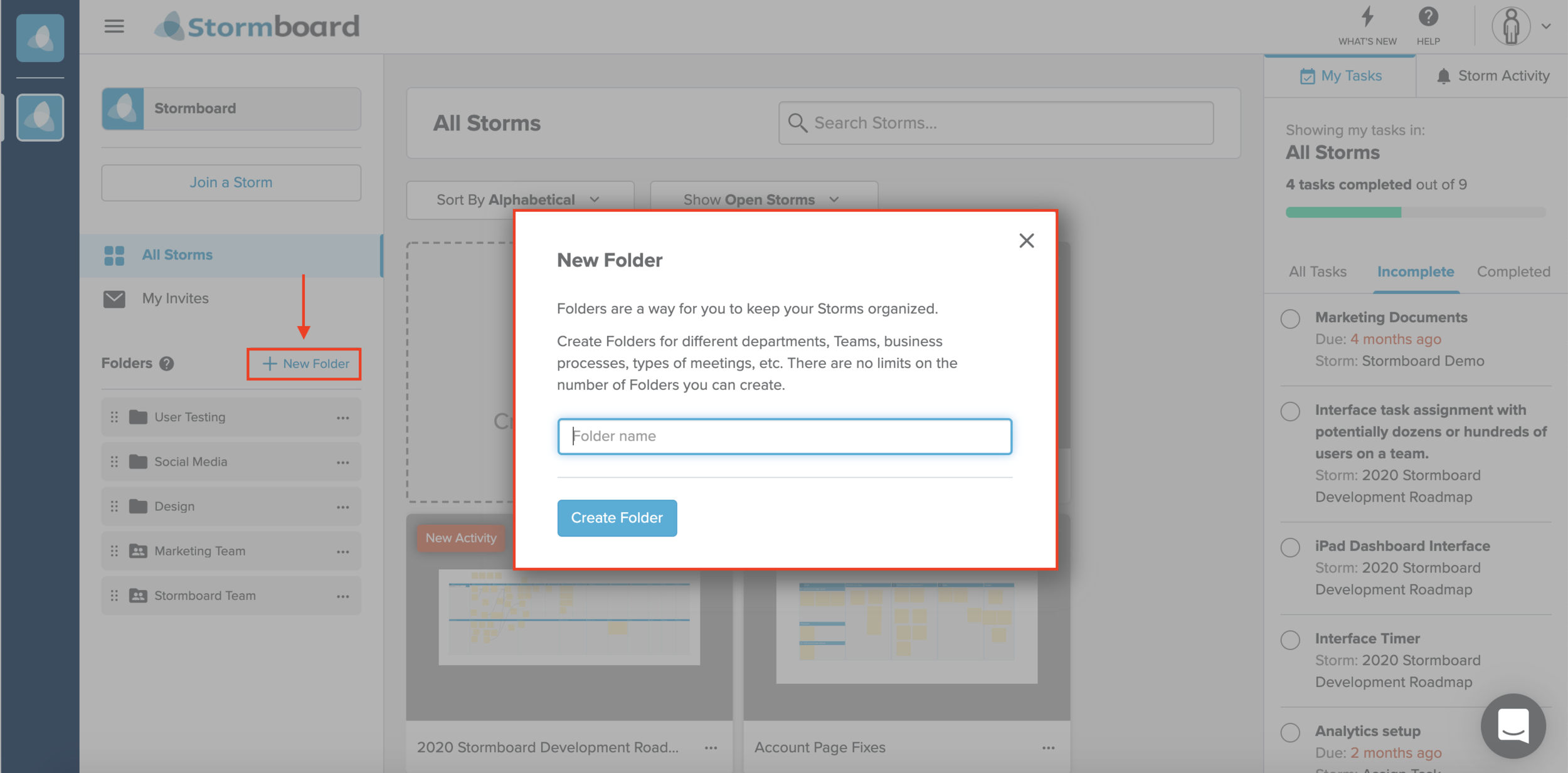Show the All Tasks filter tab

click(1317, 271)
